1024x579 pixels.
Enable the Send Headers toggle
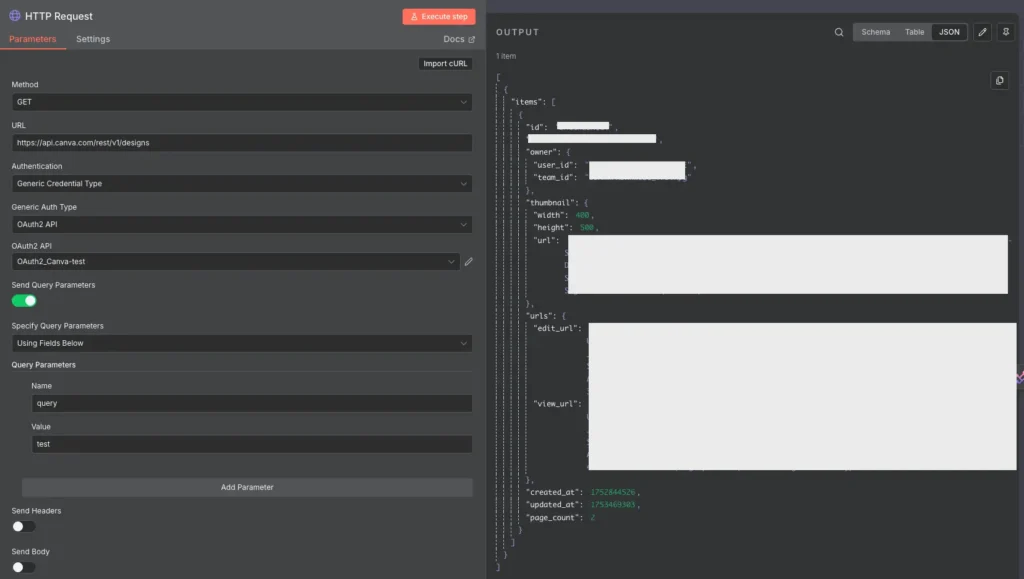point(24,526)
